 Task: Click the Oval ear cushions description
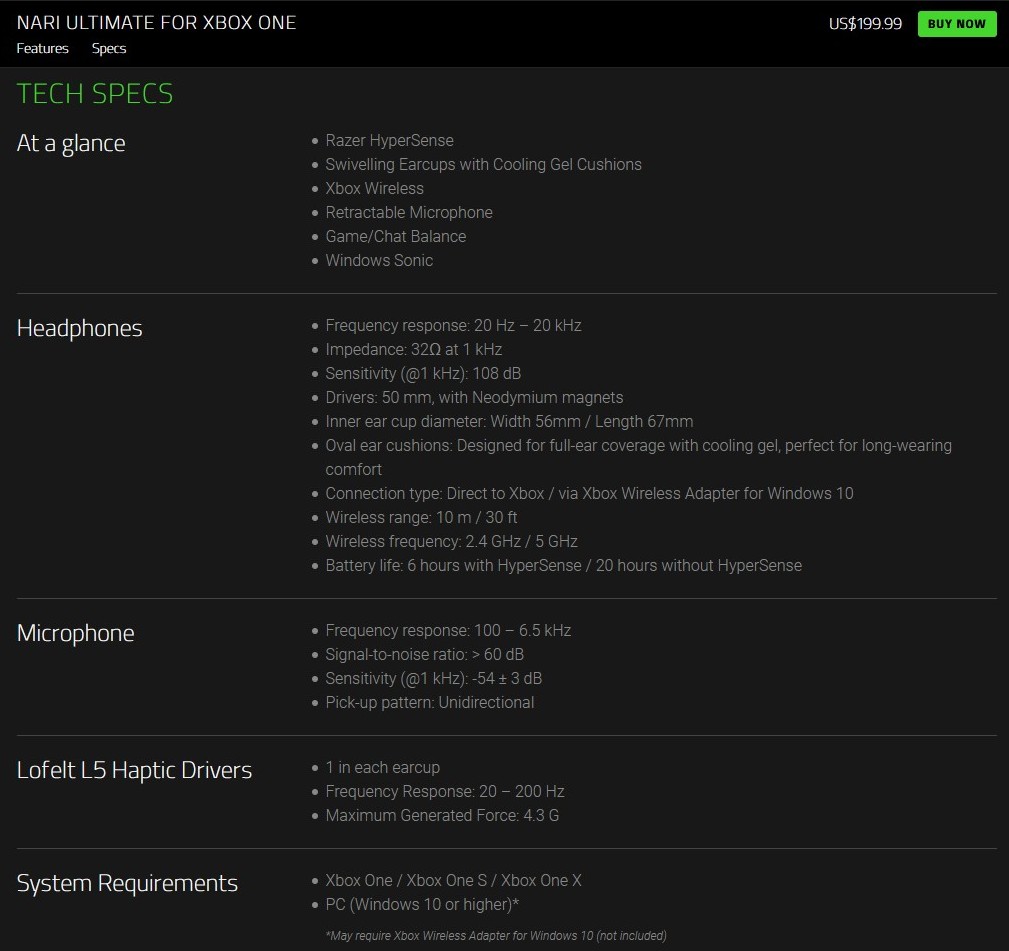[x=638, y=457]
